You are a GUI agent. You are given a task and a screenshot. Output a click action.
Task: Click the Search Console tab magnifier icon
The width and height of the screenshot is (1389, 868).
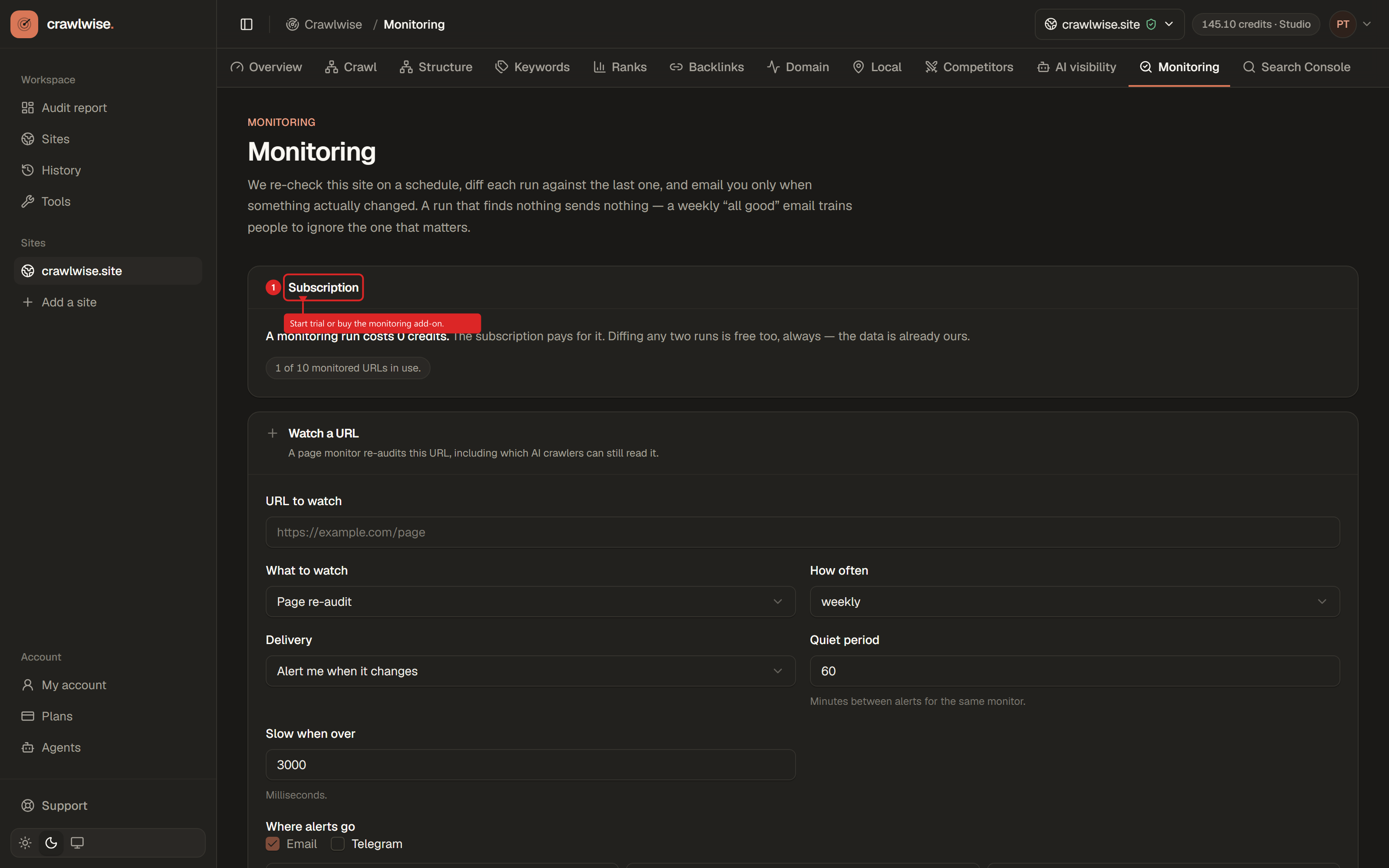[x=1248, y=67]
